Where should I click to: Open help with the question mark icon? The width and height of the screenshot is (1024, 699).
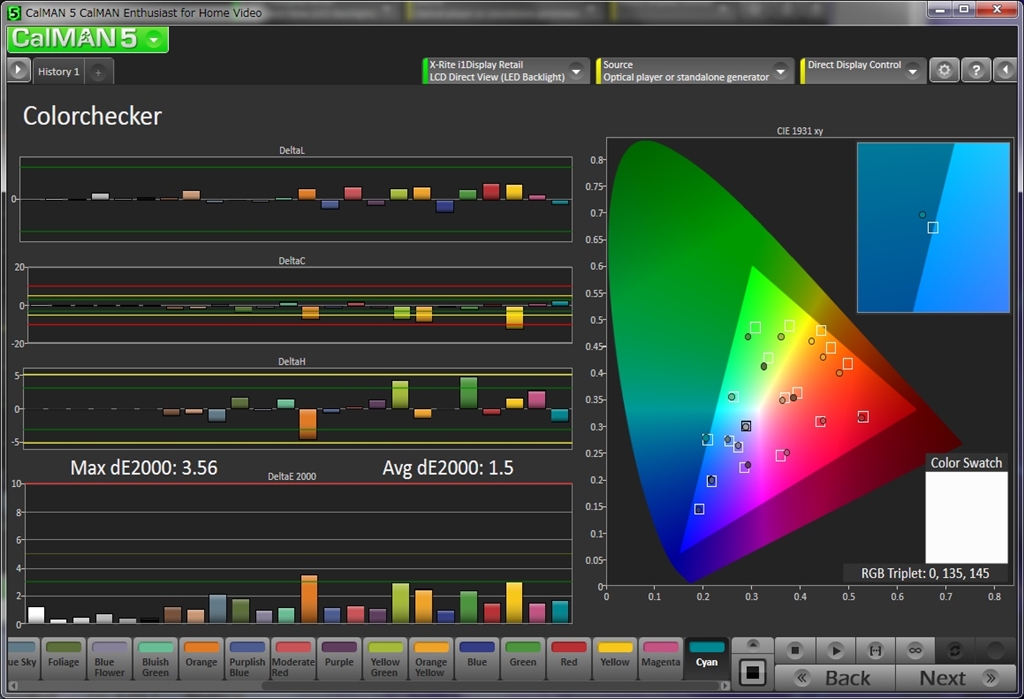tap(976, 70)
